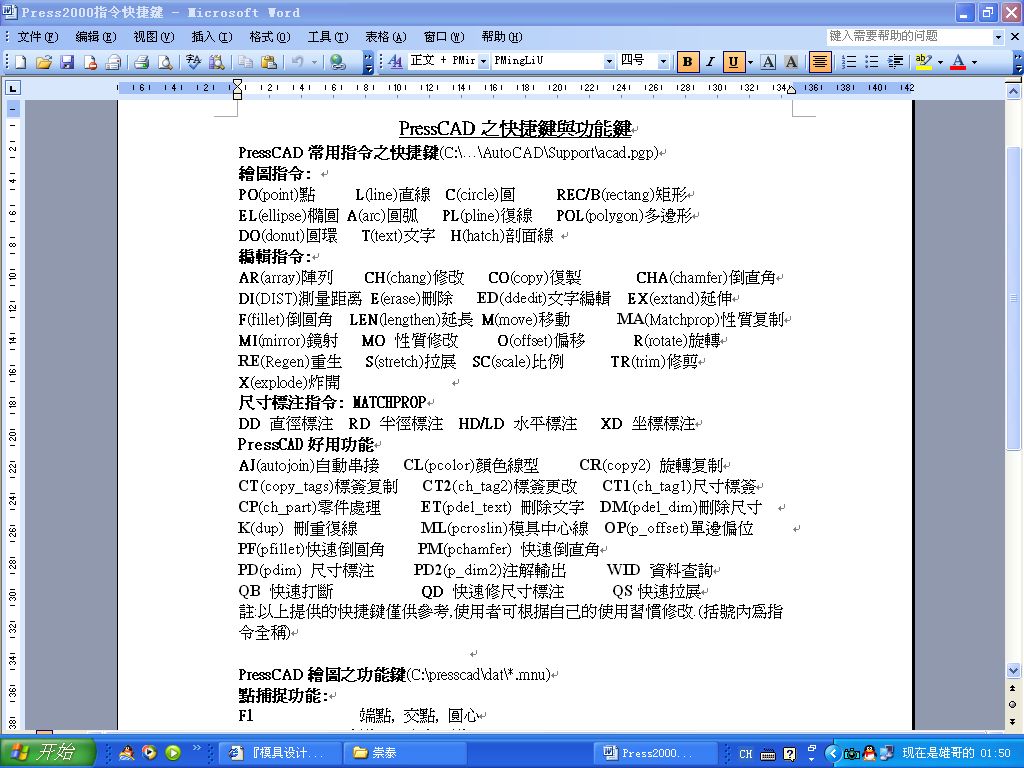Open the 插入(I) menu
Viewport: 1024px width, 768px height.
[x=212, y=37]
